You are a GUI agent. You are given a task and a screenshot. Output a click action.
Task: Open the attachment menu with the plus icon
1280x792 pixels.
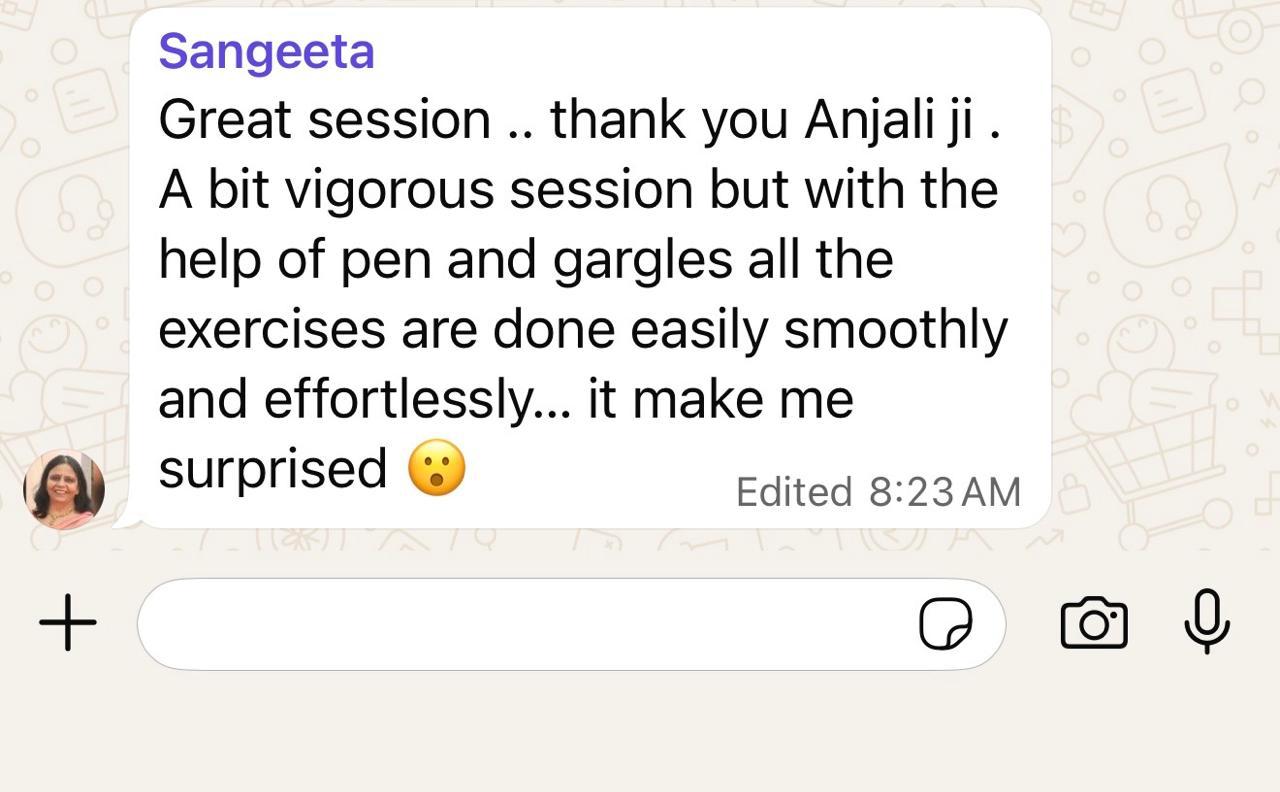tap(68, 623)
